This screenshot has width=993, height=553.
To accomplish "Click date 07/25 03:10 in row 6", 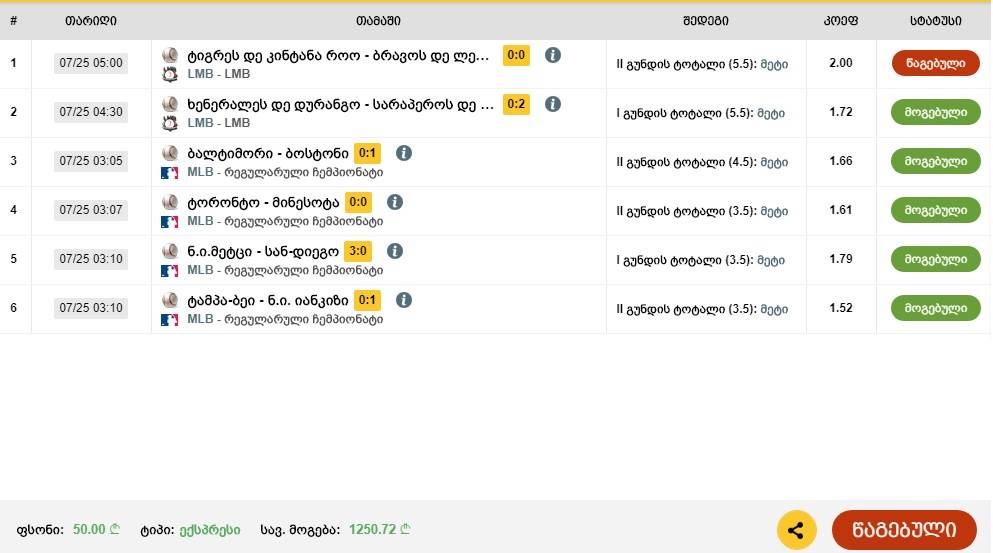I will coord(91,308).
